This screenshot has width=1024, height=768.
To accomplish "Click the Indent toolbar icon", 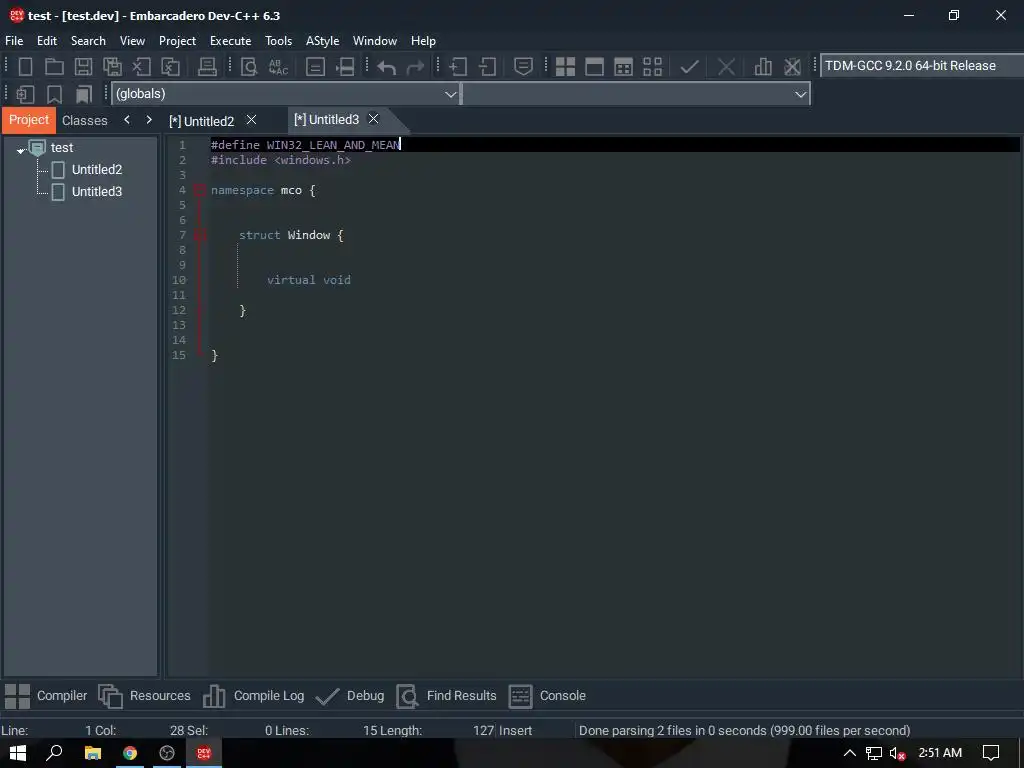I will (458, 67).
